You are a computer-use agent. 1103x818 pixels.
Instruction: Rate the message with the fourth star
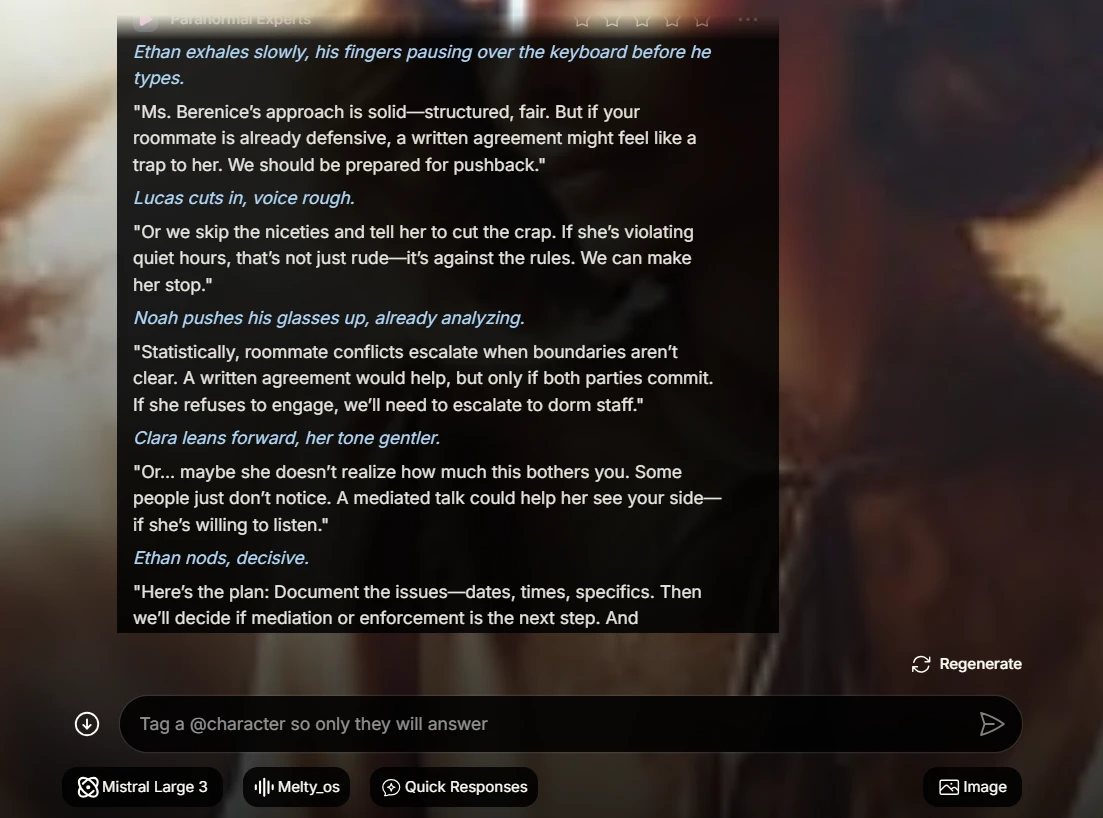click(x=672, y=20)
